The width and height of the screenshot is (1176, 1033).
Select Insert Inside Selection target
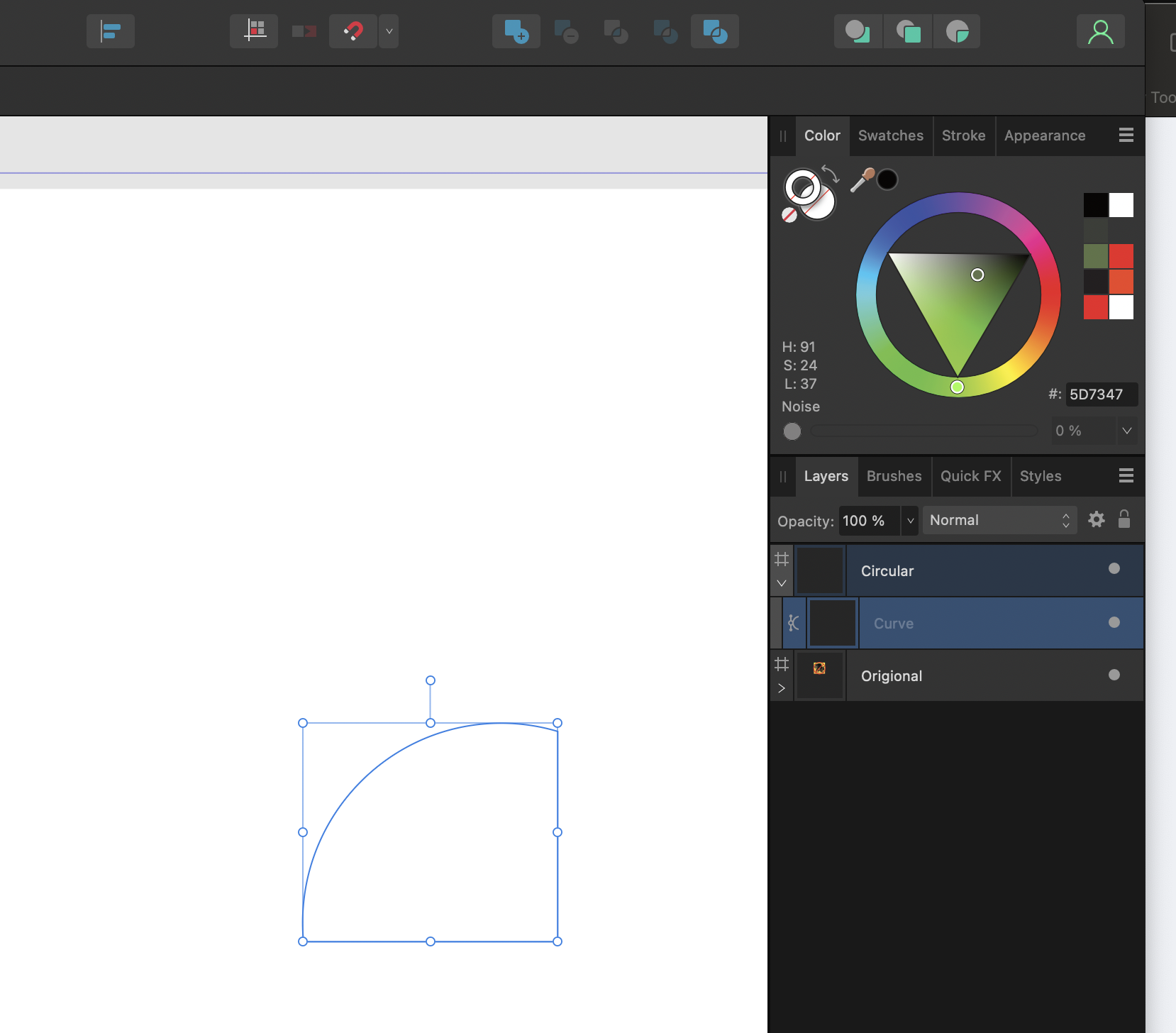(x=957, y=31)
